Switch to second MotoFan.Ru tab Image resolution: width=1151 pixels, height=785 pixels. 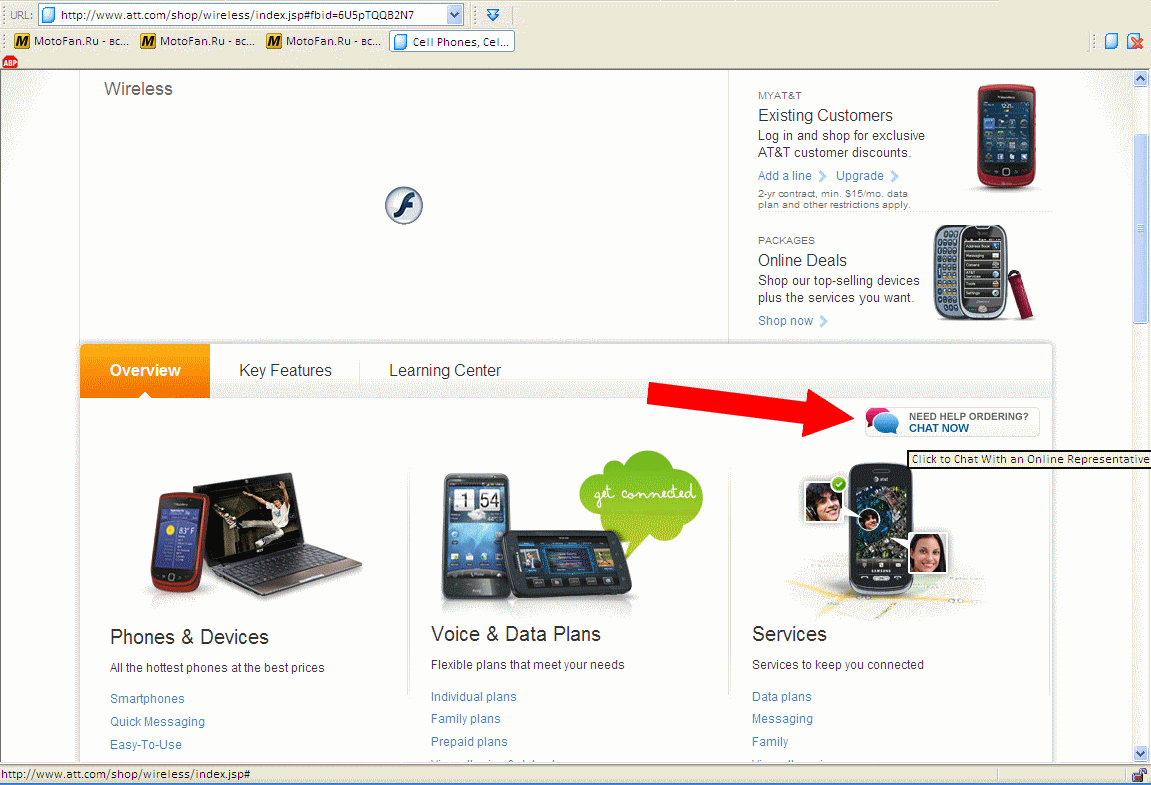(197, 41)
